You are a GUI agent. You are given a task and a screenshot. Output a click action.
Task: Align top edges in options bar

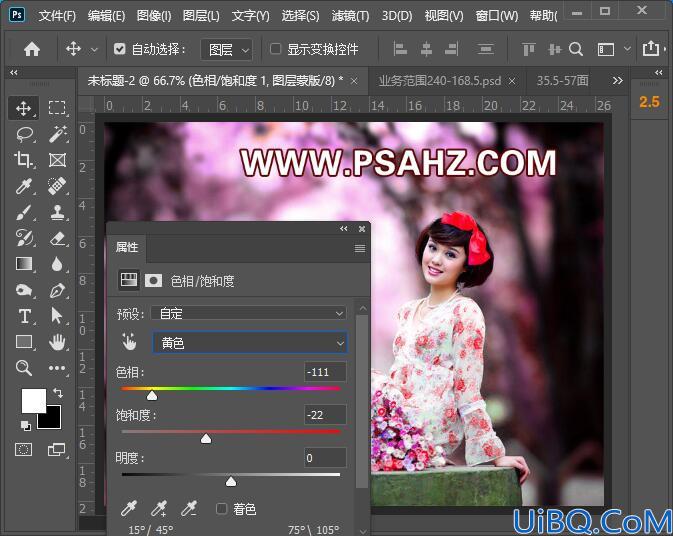click(529, 49)
